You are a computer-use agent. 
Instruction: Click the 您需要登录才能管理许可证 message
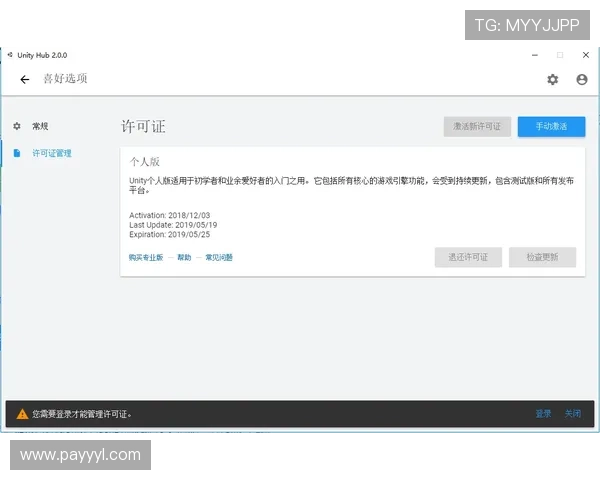point(82,414)
